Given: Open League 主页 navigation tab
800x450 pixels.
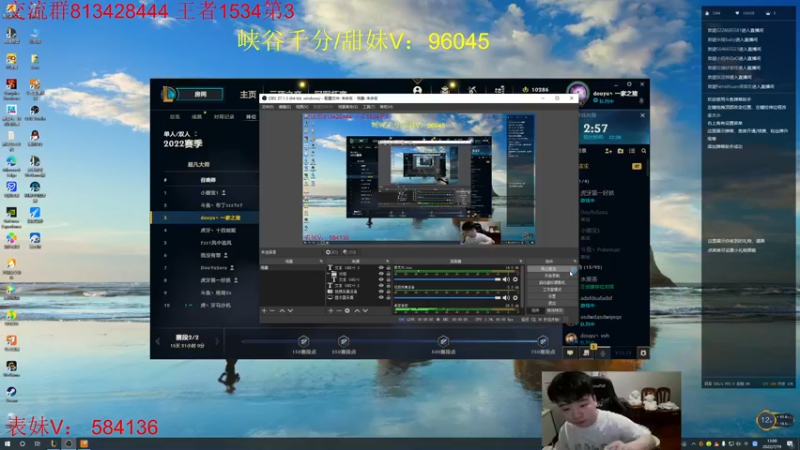Looking at the screenshot, I should click(248, 94).
